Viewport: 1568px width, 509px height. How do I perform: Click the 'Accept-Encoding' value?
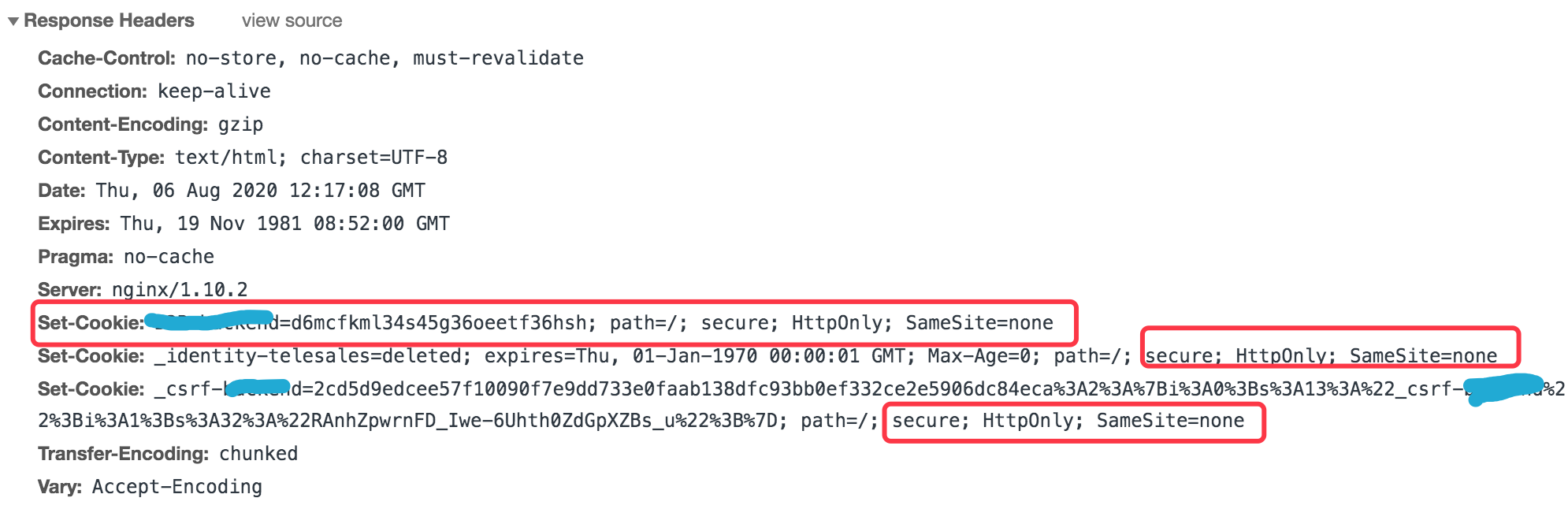pyautogui.click(x=177, y=487)
